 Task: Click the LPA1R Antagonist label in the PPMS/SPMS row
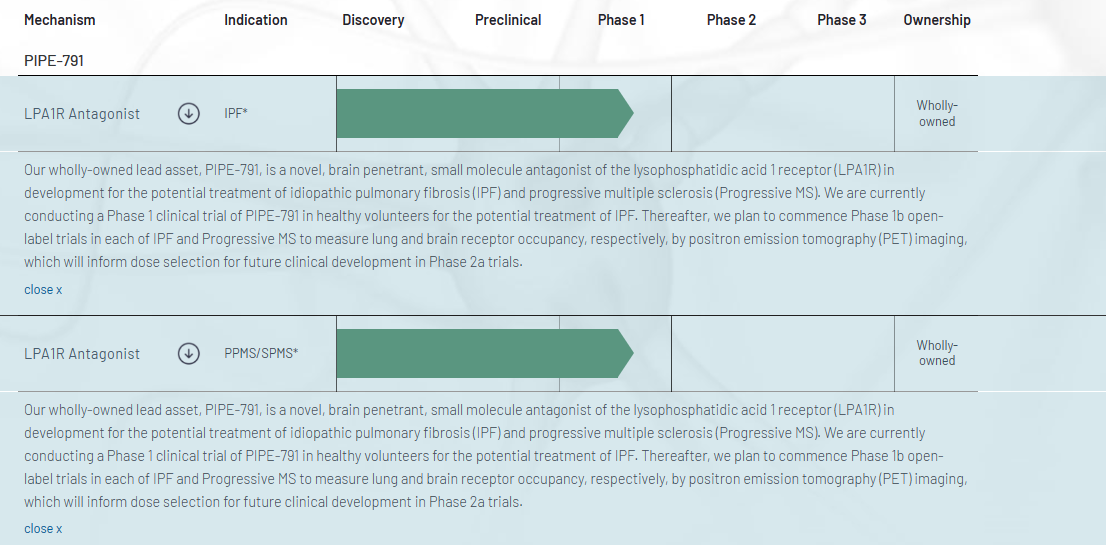click(82, 353)
